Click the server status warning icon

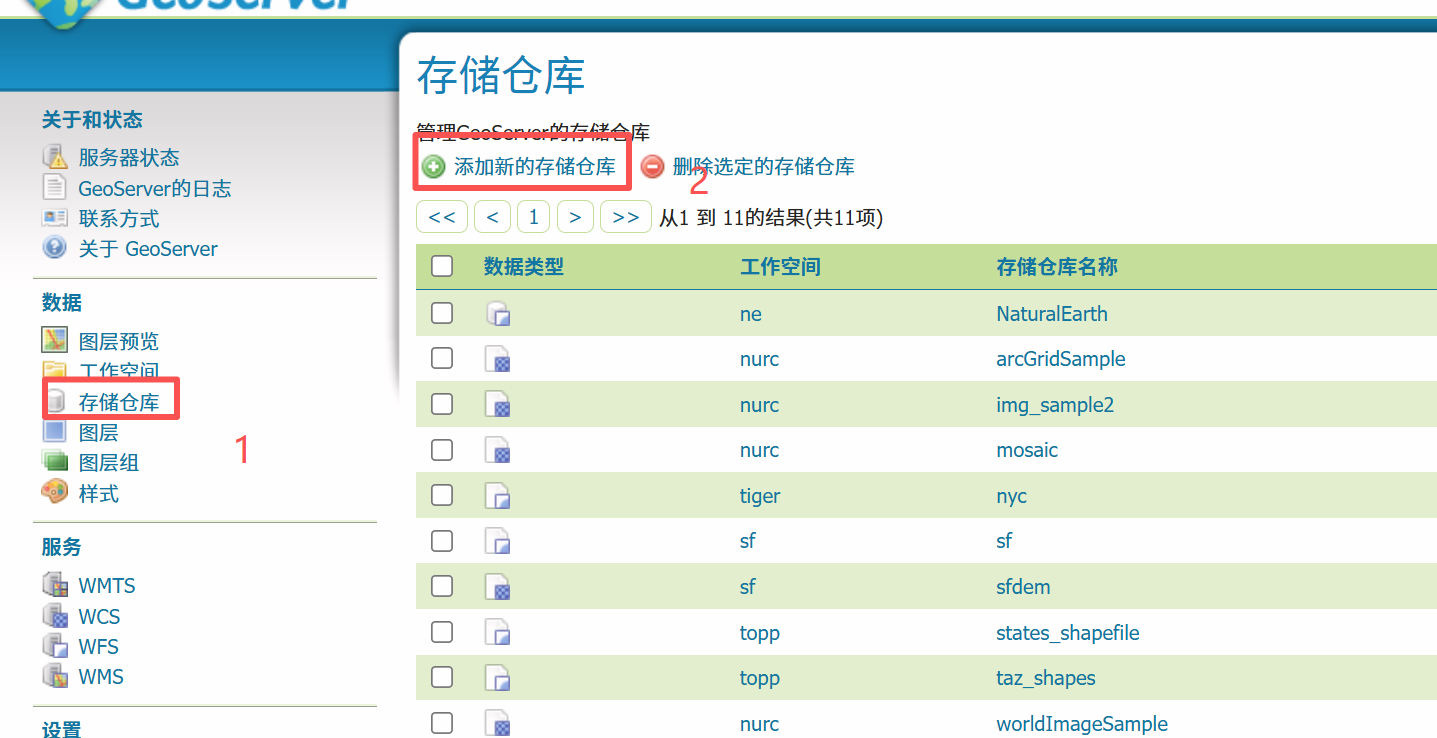click(x=54, y=157)
